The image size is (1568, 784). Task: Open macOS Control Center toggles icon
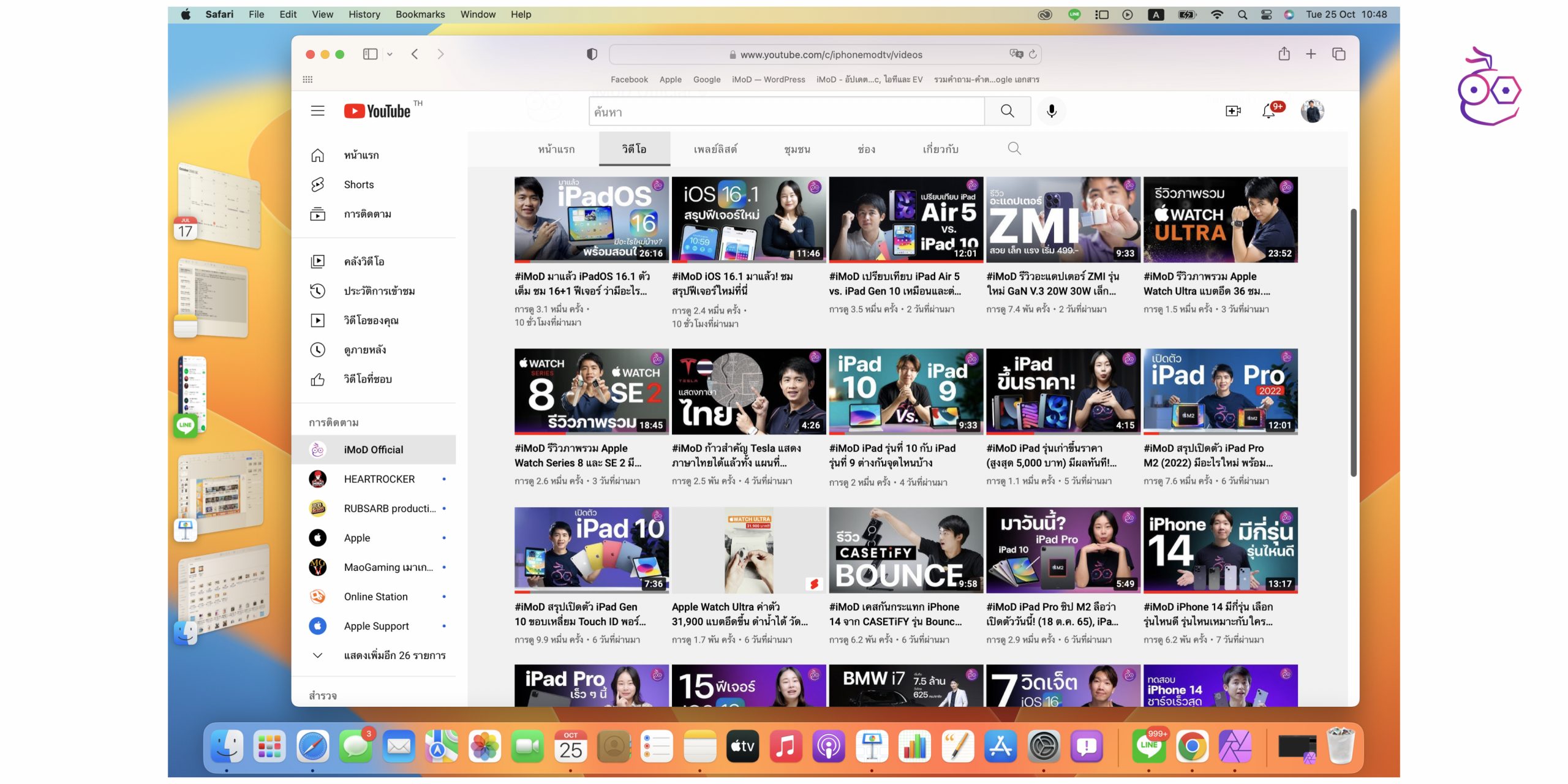pos(1266,14)
